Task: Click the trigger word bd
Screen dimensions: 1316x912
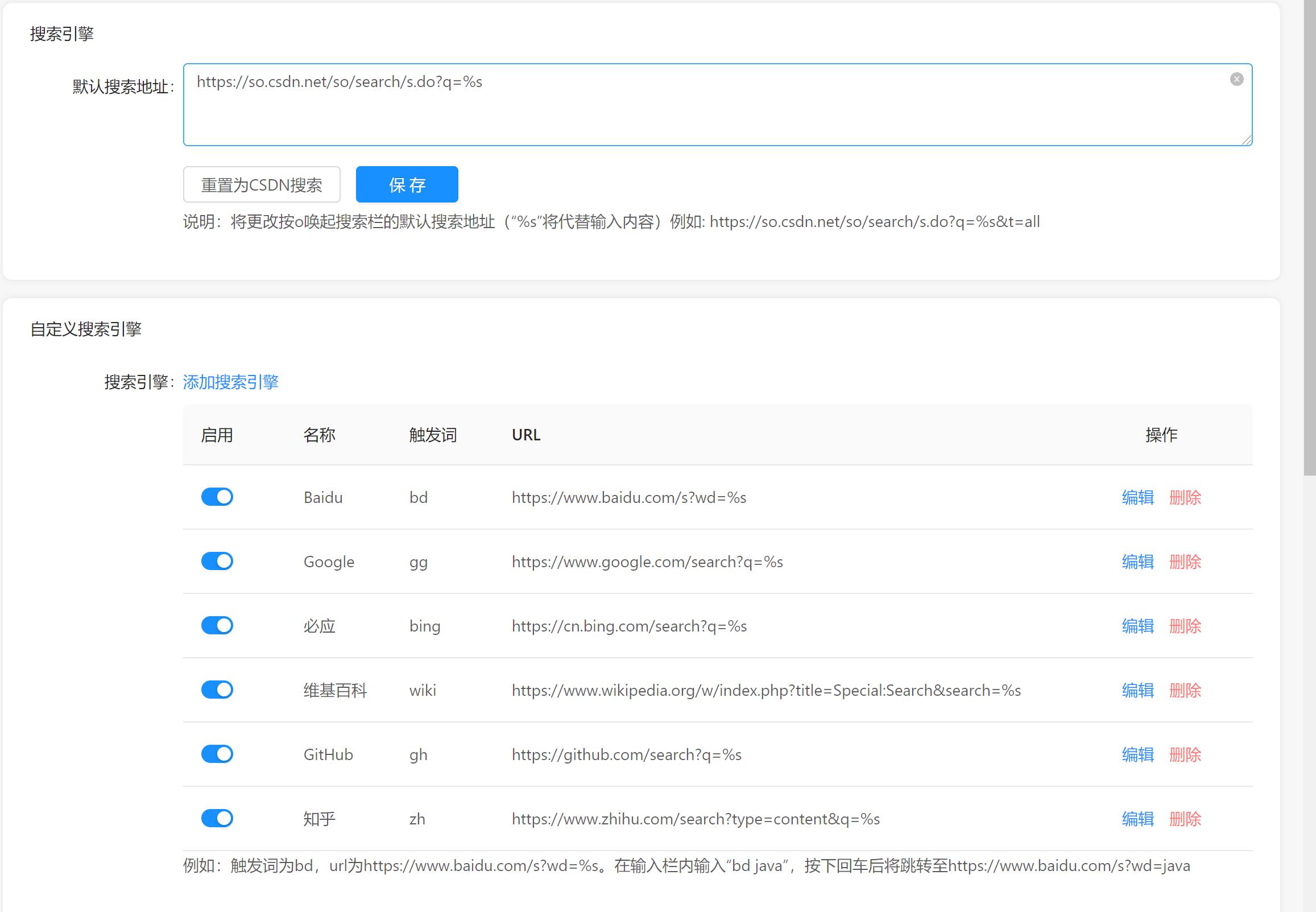Action: coord(419,497)
